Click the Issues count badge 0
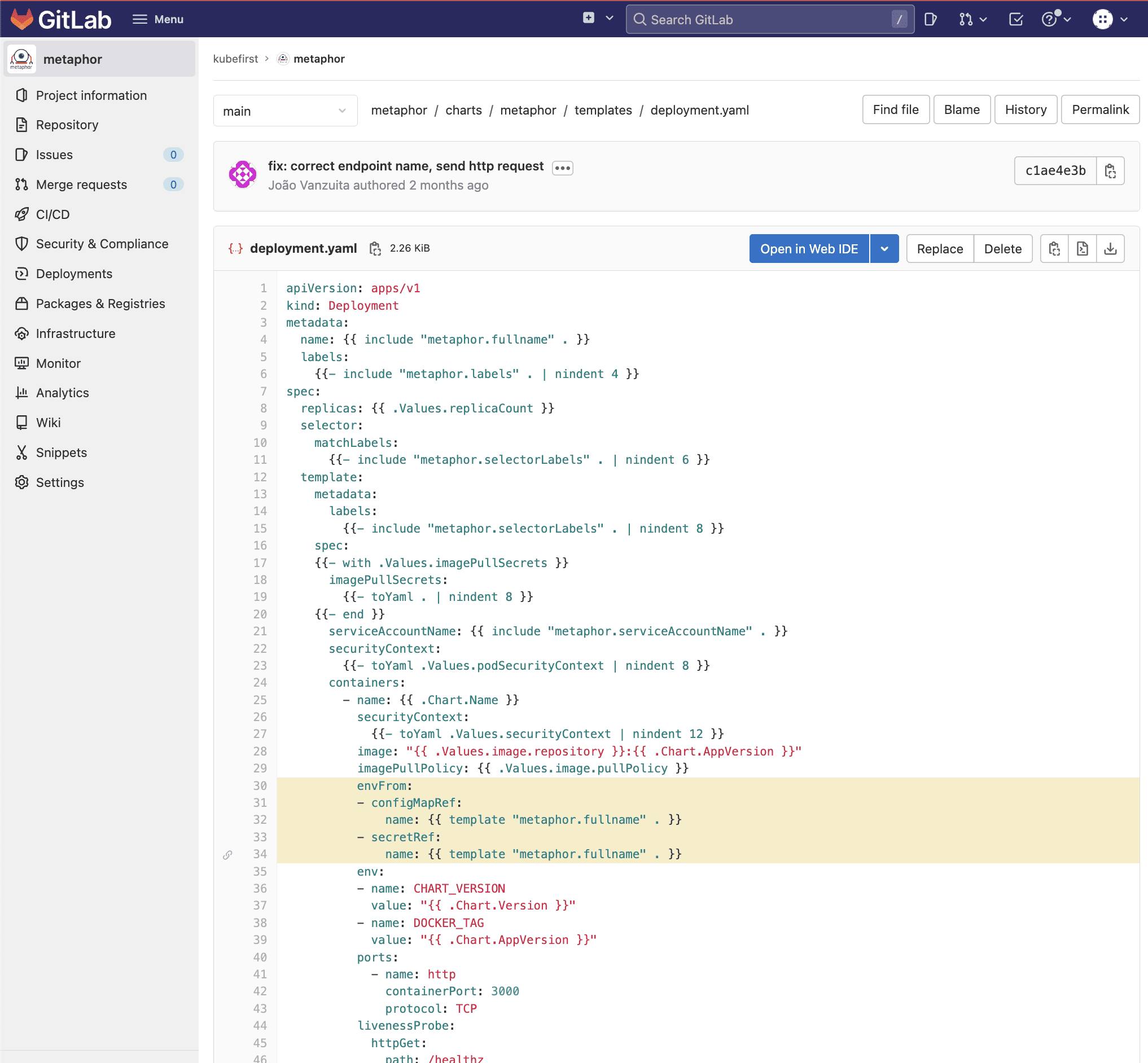The width and height of the screenshot is (1148, 1063). pos(173,155)
